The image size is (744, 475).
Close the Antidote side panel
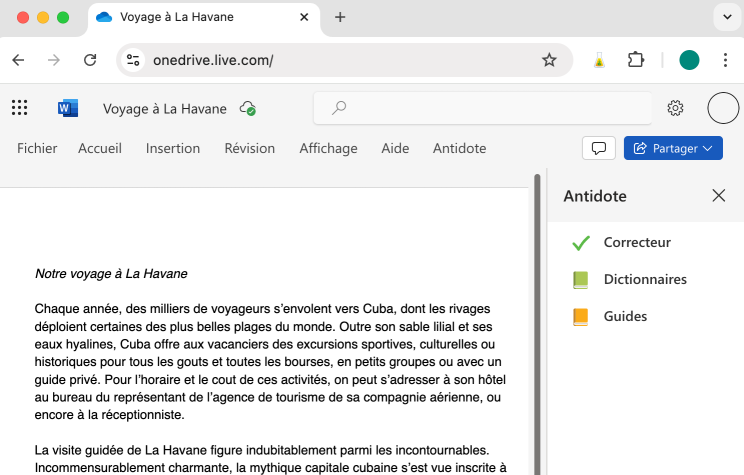pos(718,196)
